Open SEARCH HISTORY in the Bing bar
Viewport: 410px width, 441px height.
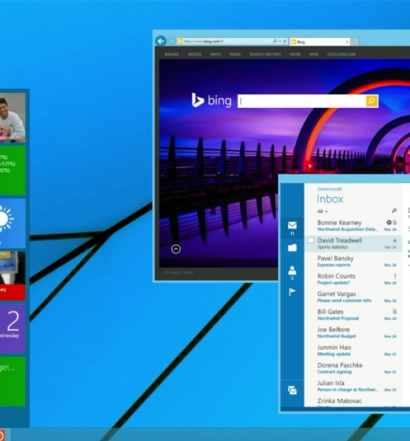click(x=265, y=54)
